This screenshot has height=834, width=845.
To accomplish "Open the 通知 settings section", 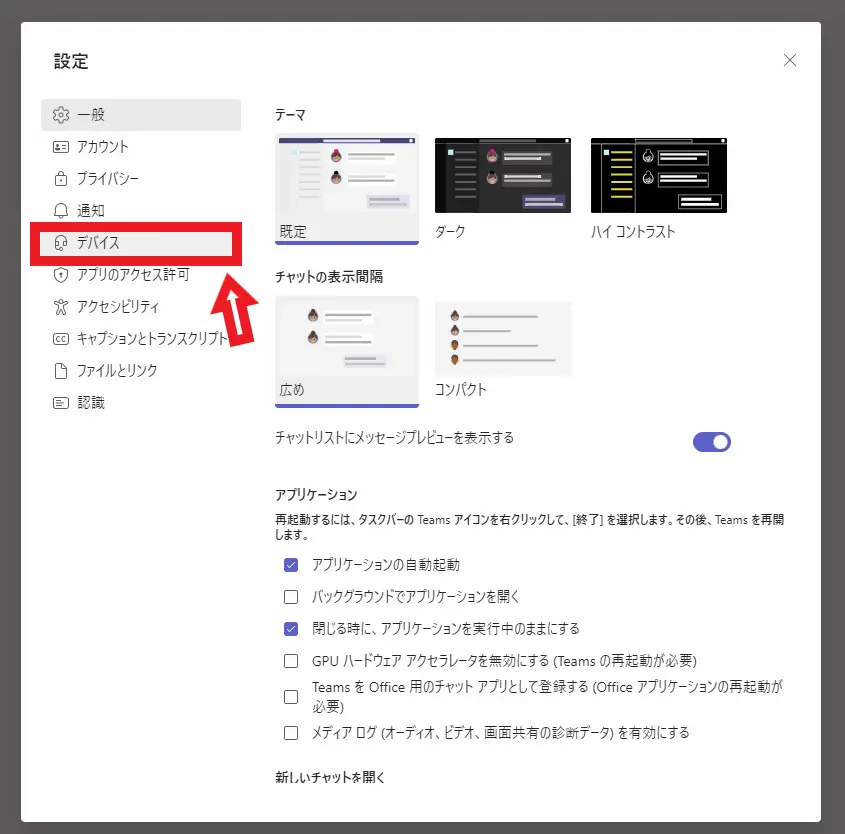I will click(x=141, y=211).
